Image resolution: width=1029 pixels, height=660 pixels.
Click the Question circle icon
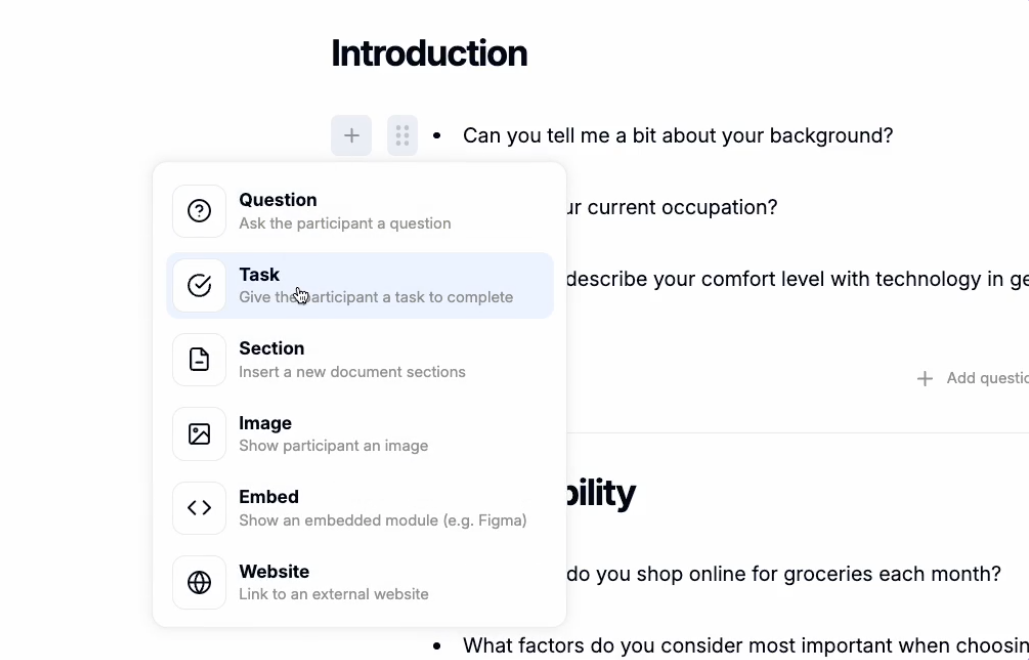199,211
